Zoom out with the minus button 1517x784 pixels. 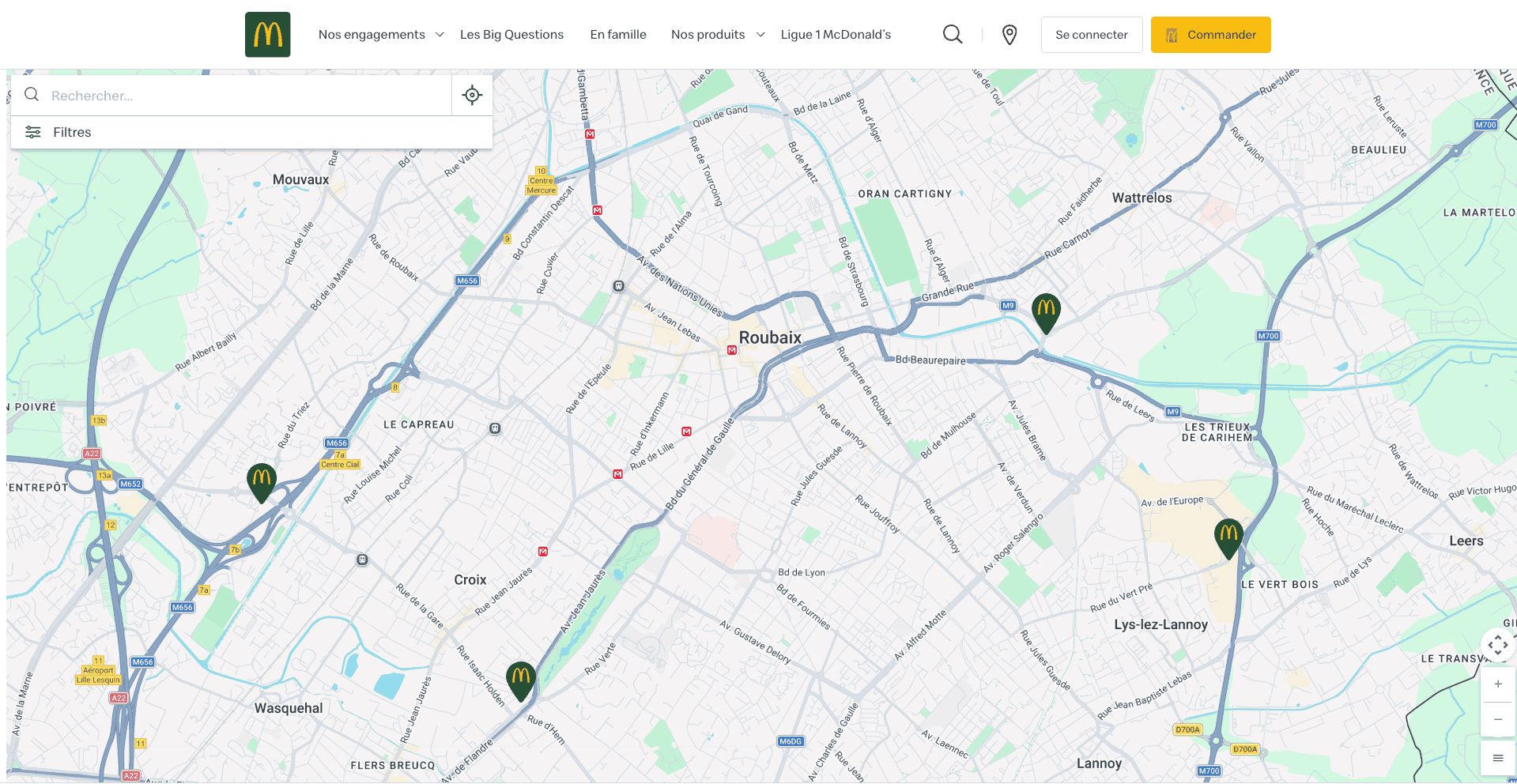point(1498,719)
